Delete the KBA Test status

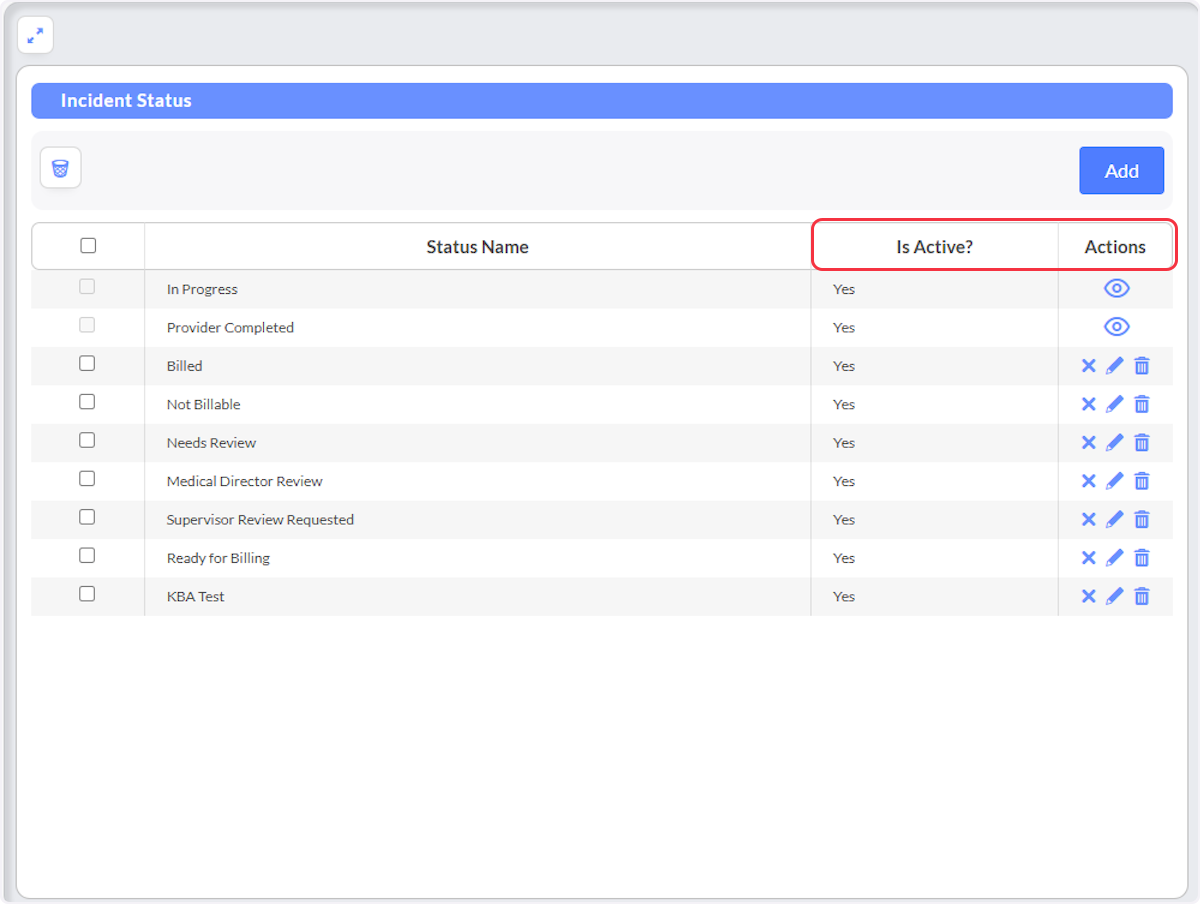[1142, 596]
